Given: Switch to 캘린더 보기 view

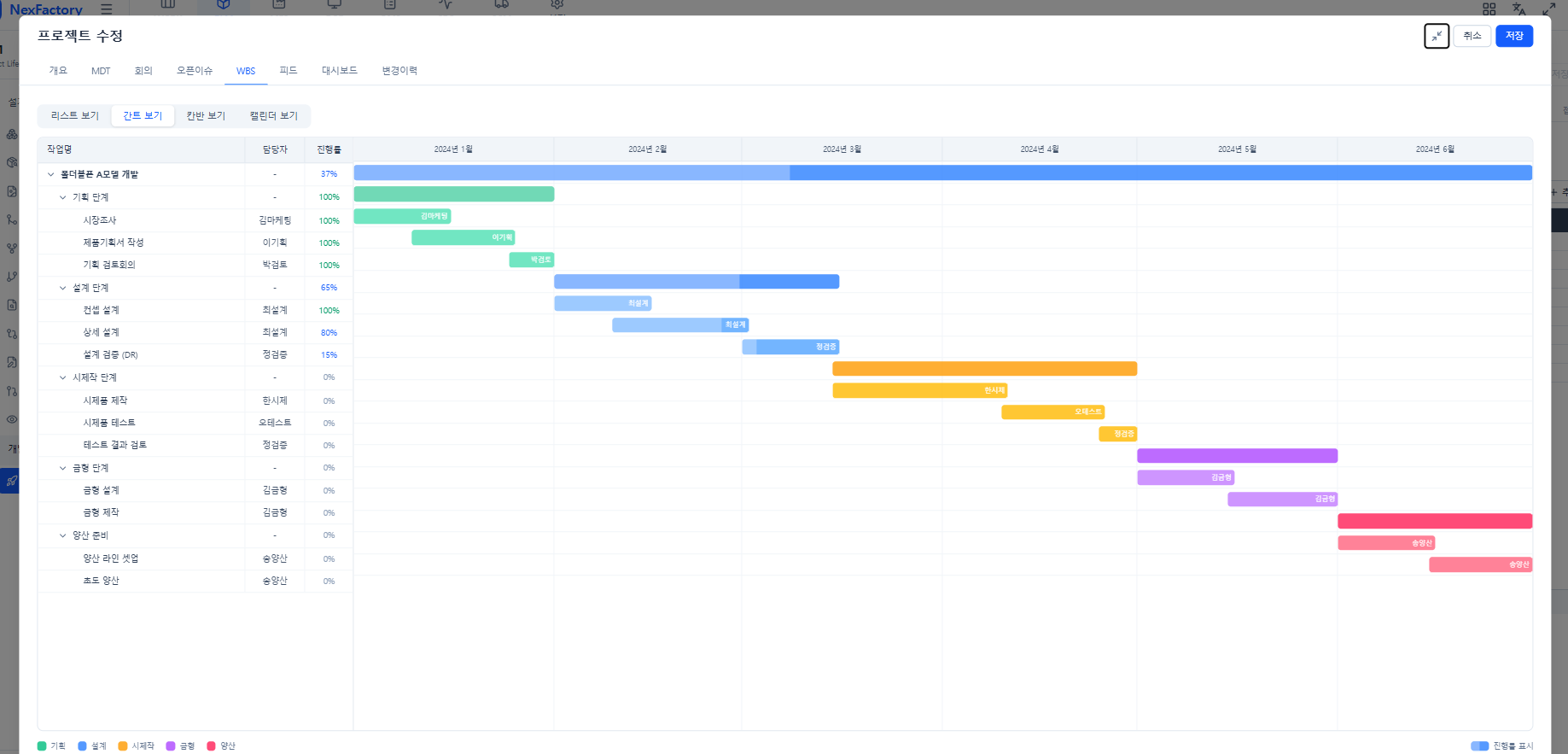Looking at the screenshot, I should point(274,115).
